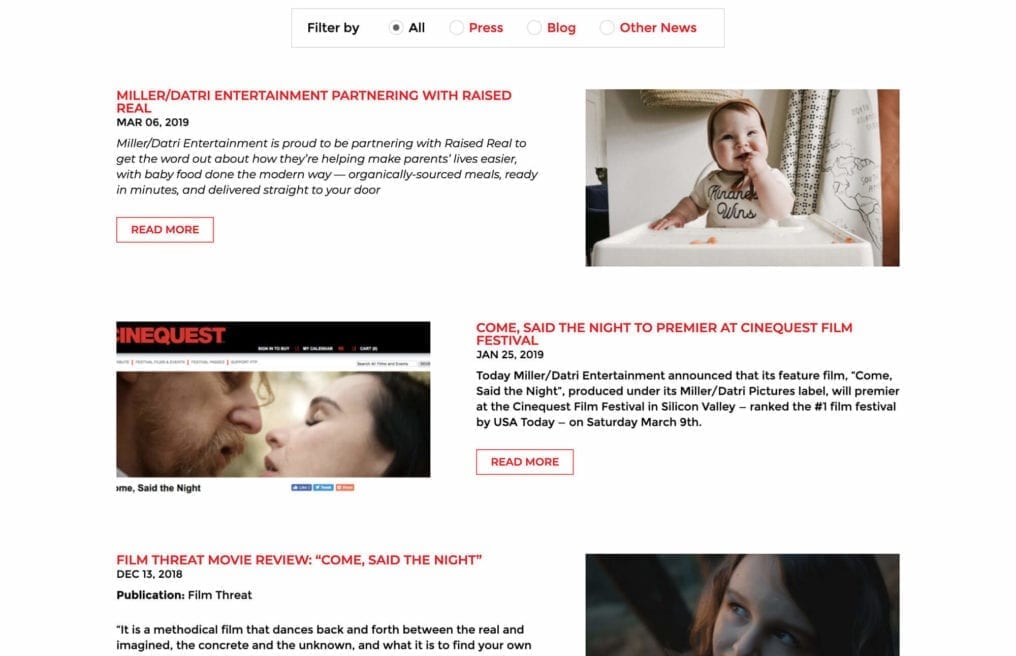Click the Blog filter label text
Screen dimensions: 1016x656
561,28
